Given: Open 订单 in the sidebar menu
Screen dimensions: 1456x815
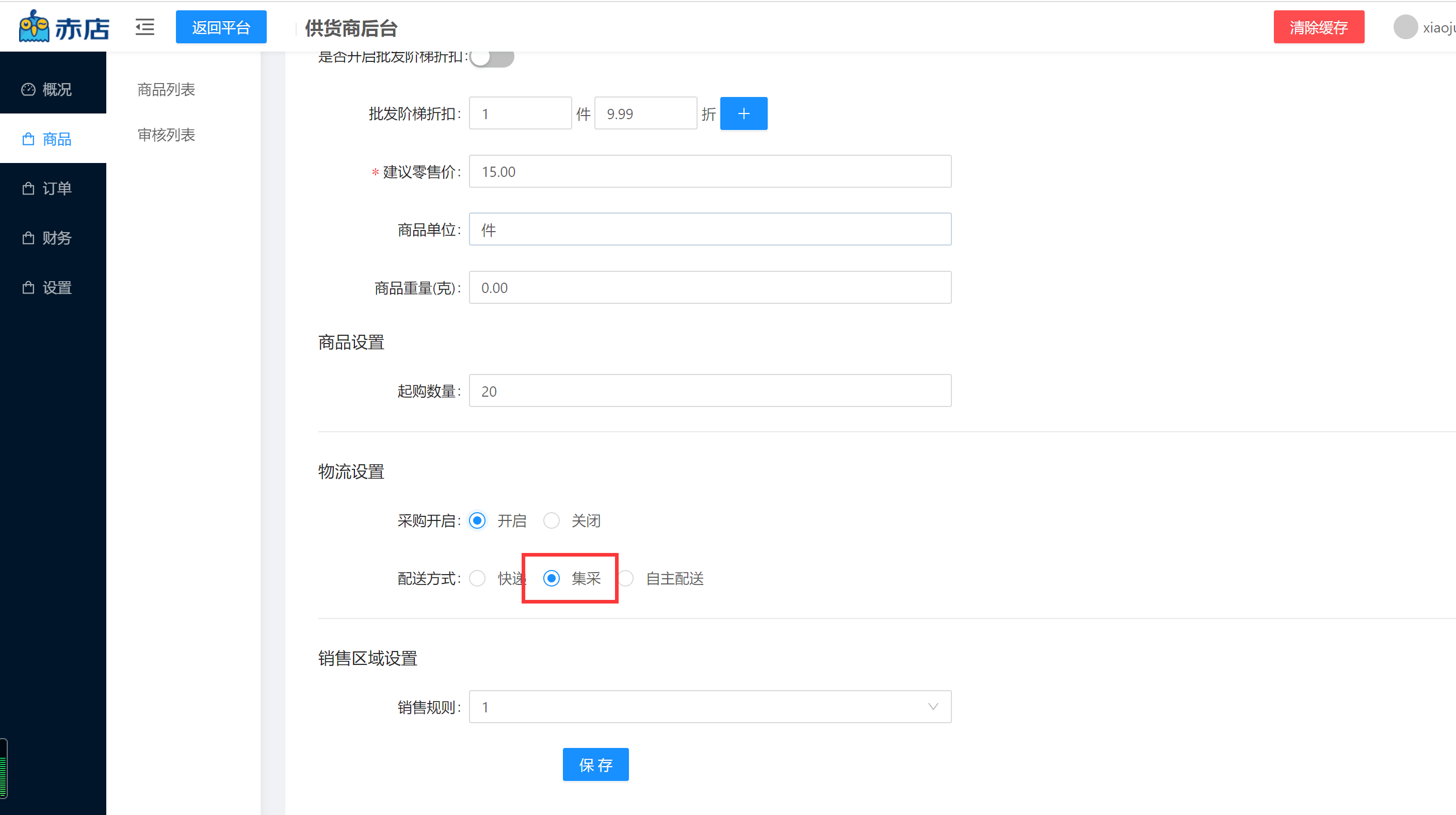Looking at the screenshot, I should pyautogui.click(x=53, y=188).
